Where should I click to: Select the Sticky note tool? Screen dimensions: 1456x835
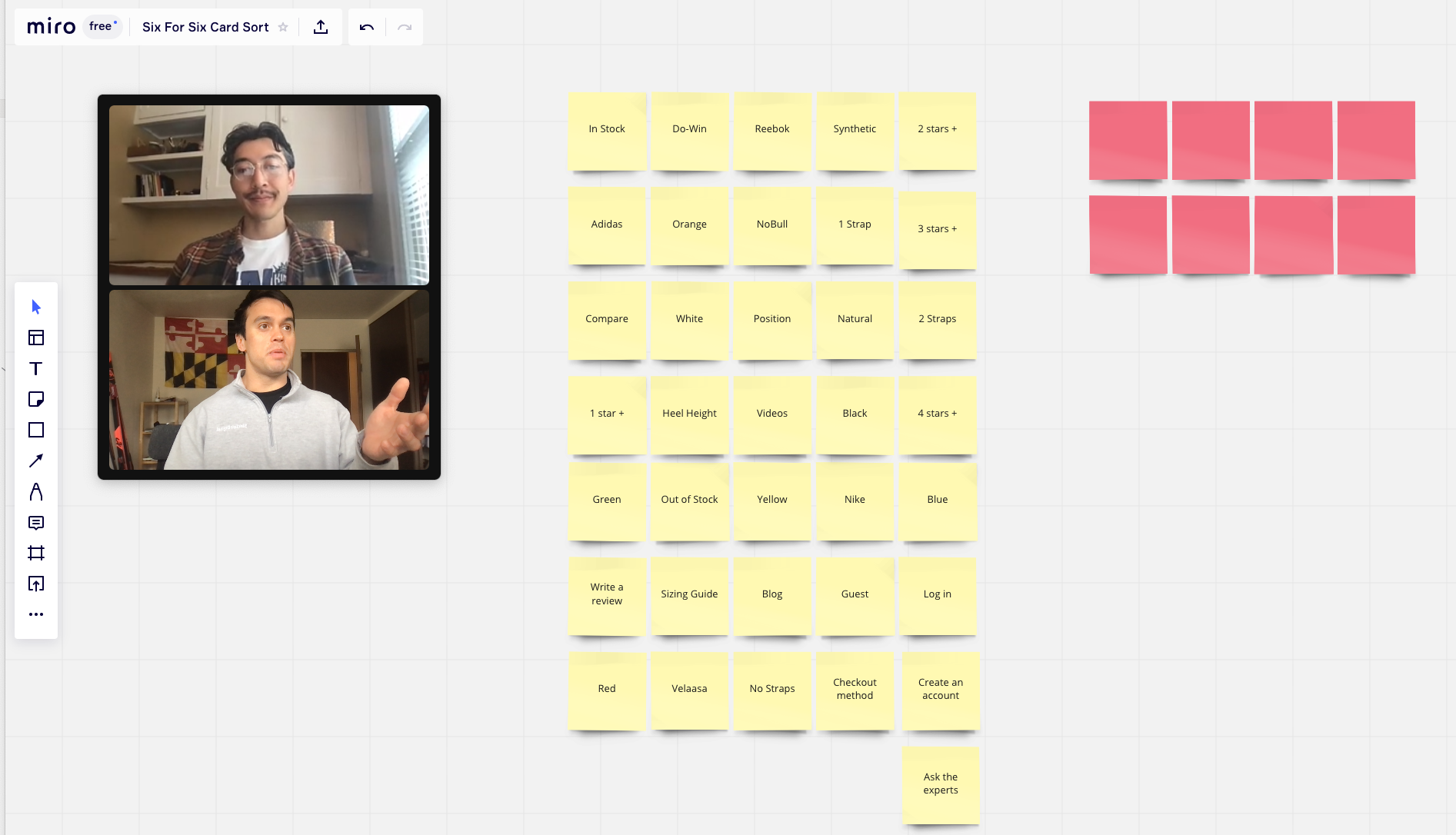click(36, 399)
